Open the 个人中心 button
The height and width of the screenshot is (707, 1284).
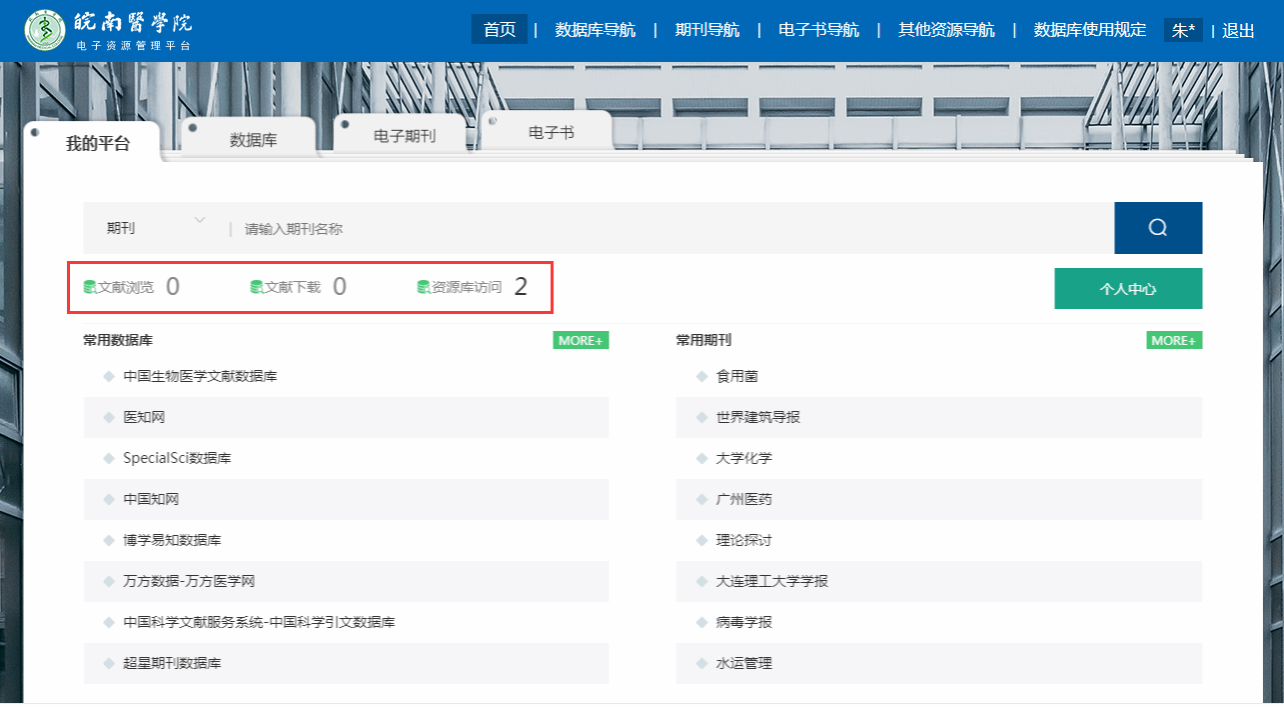(x=1128, y=289)
